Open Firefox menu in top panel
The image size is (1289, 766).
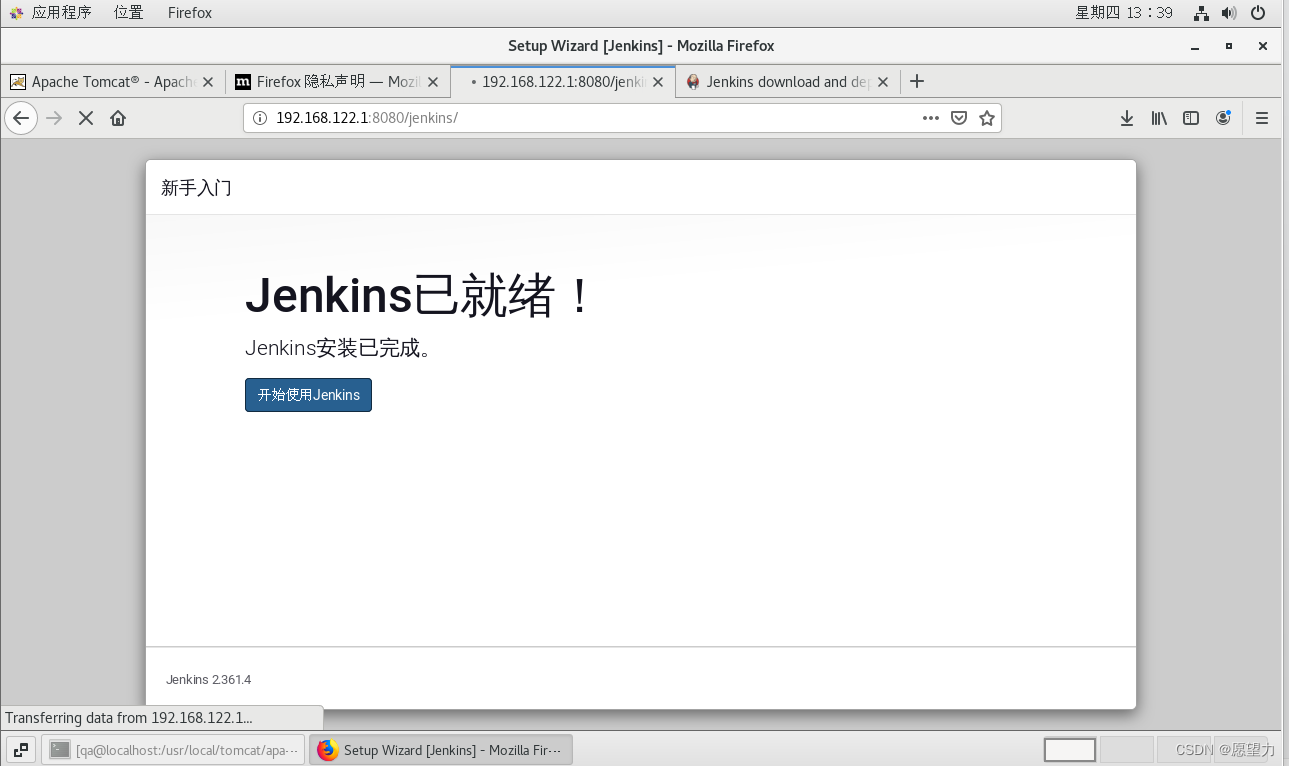click(x=190, y=13)
